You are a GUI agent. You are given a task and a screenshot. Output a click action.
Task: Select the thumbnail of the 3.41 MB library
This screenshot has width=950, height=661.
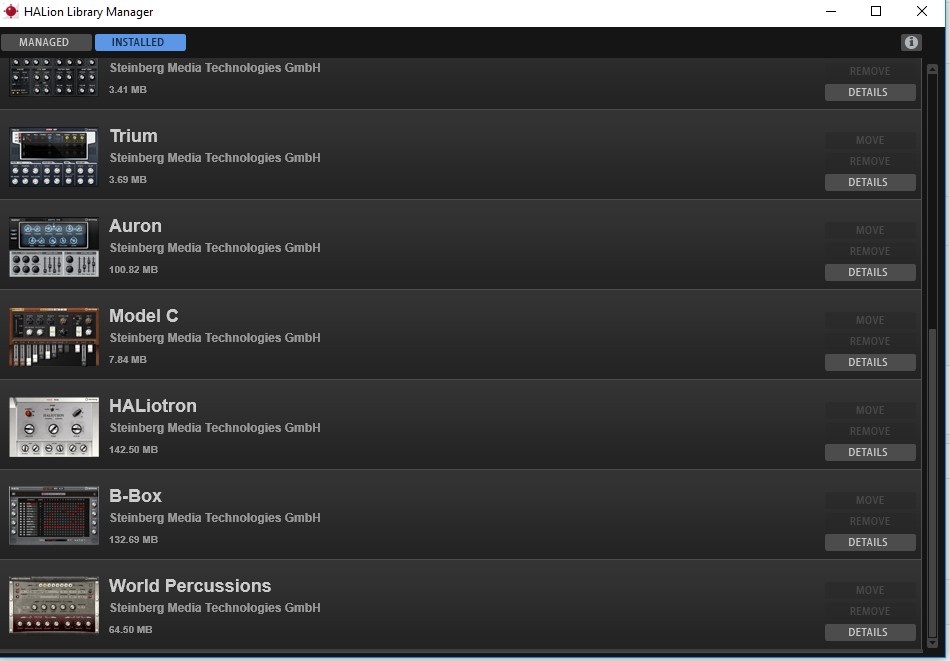coord(54,78)
